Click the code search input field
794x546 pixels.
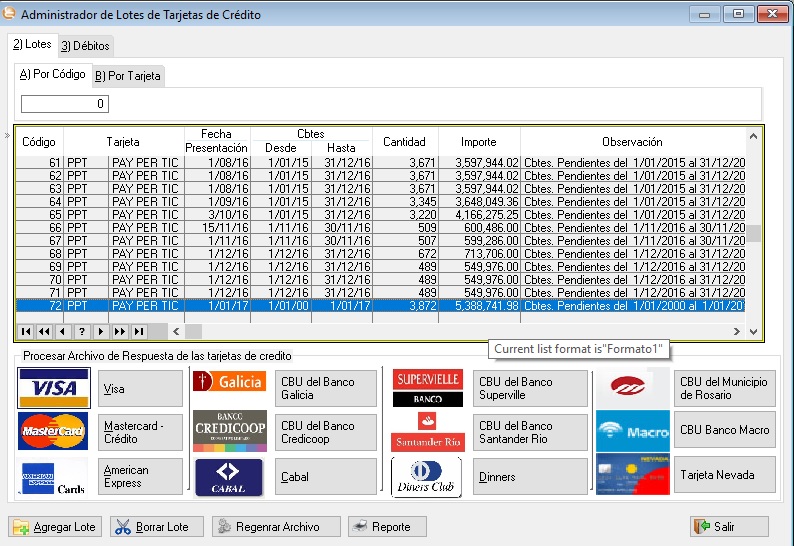[x=65, y=104]
